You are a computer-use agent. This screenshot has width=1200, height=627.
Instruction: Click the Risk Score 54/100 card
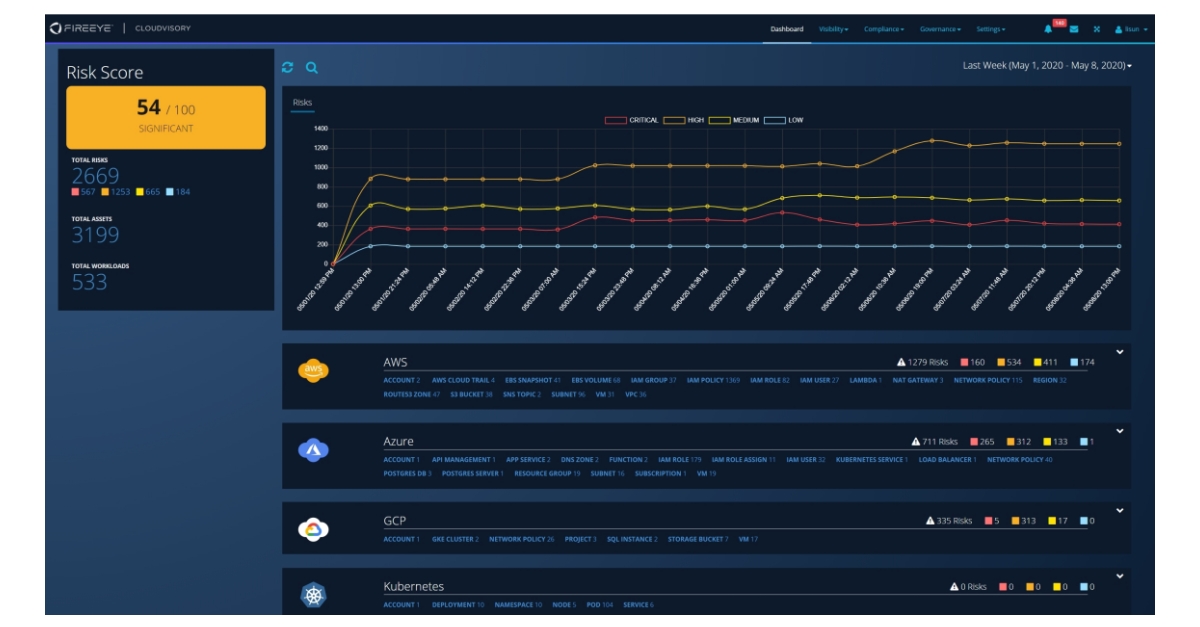166,117
